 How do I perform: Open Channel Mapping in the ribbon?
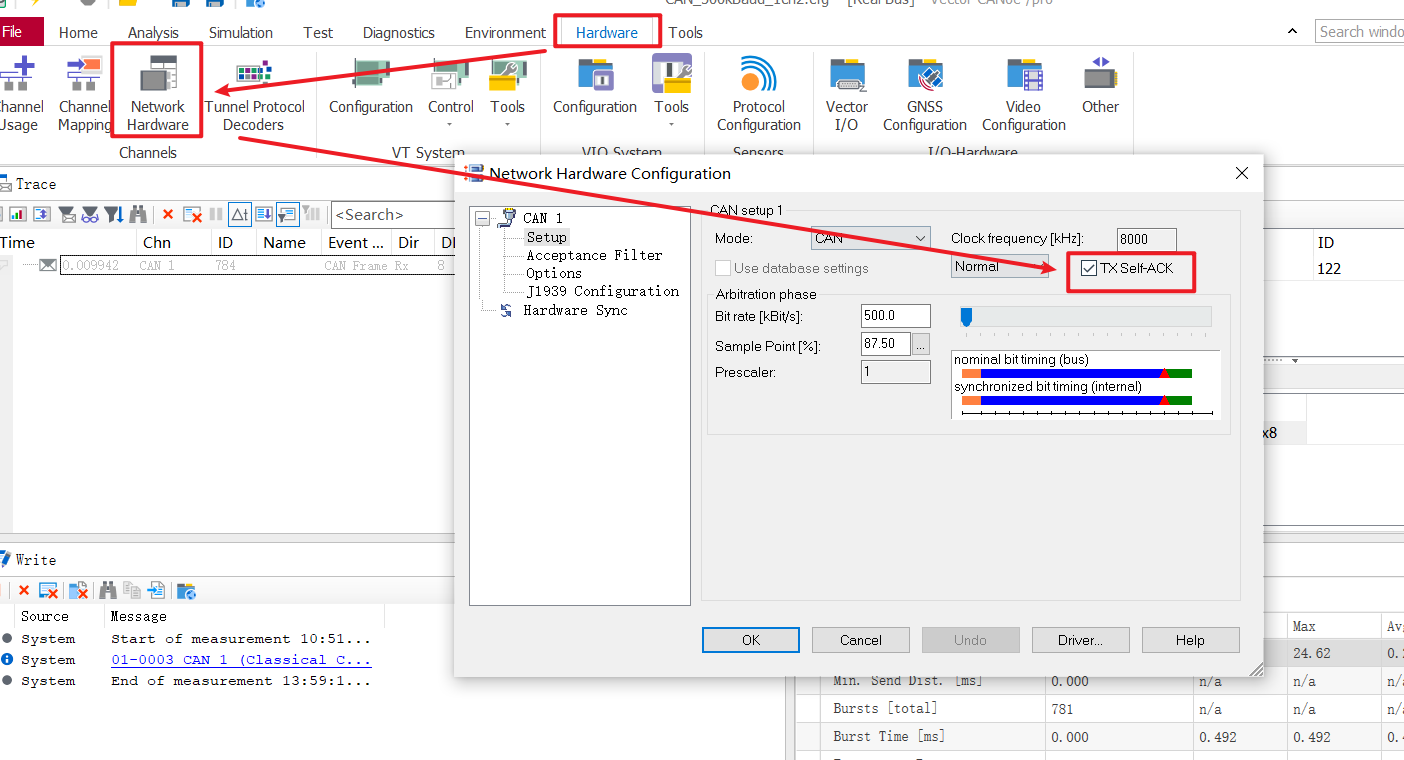pyautogui.click(x=84, y=95)
